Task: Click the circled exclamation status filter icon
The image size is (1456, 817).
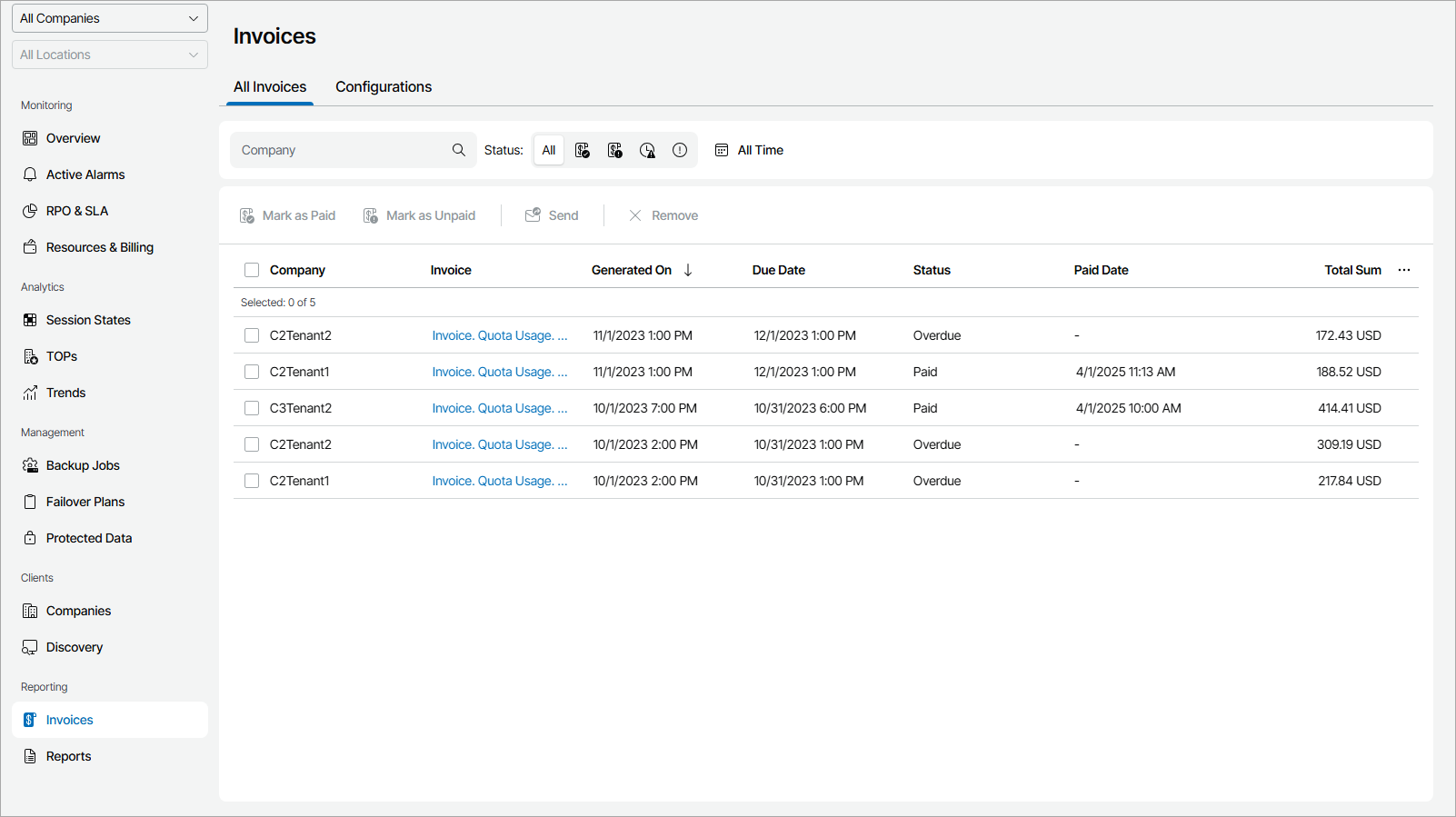Action: pos(680,151)
